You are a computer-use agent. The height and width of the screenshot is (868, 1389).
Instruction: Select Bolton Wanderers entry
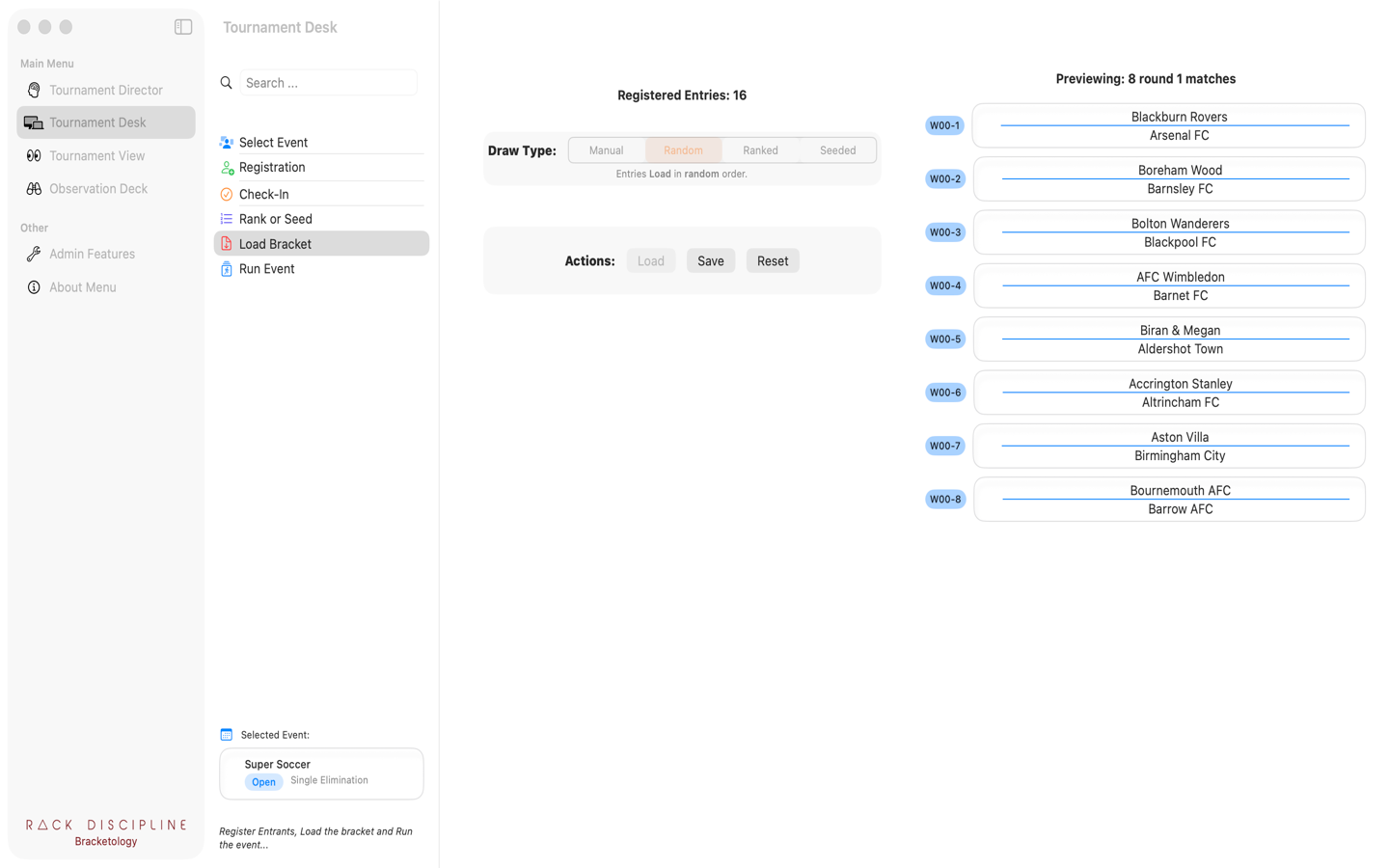[x=1180, y=224]
